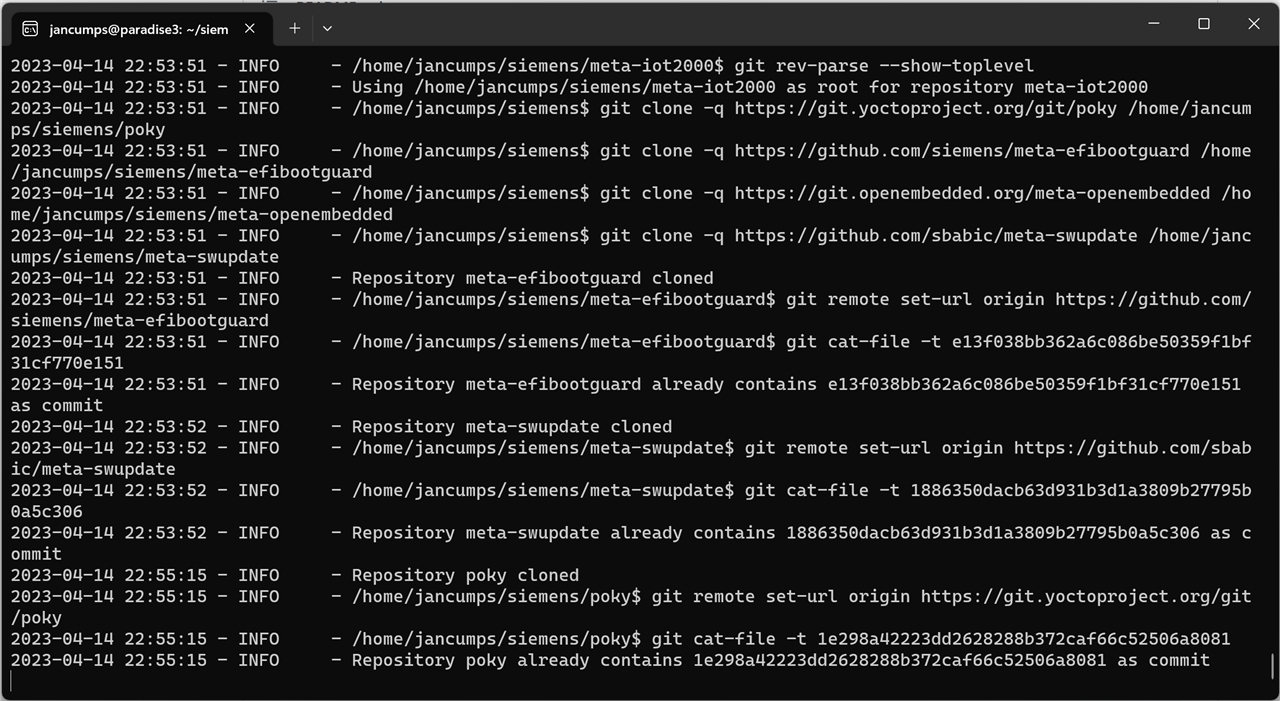Open a new terminal tab
The image size is (1280, 701).
tap(294, 29)
